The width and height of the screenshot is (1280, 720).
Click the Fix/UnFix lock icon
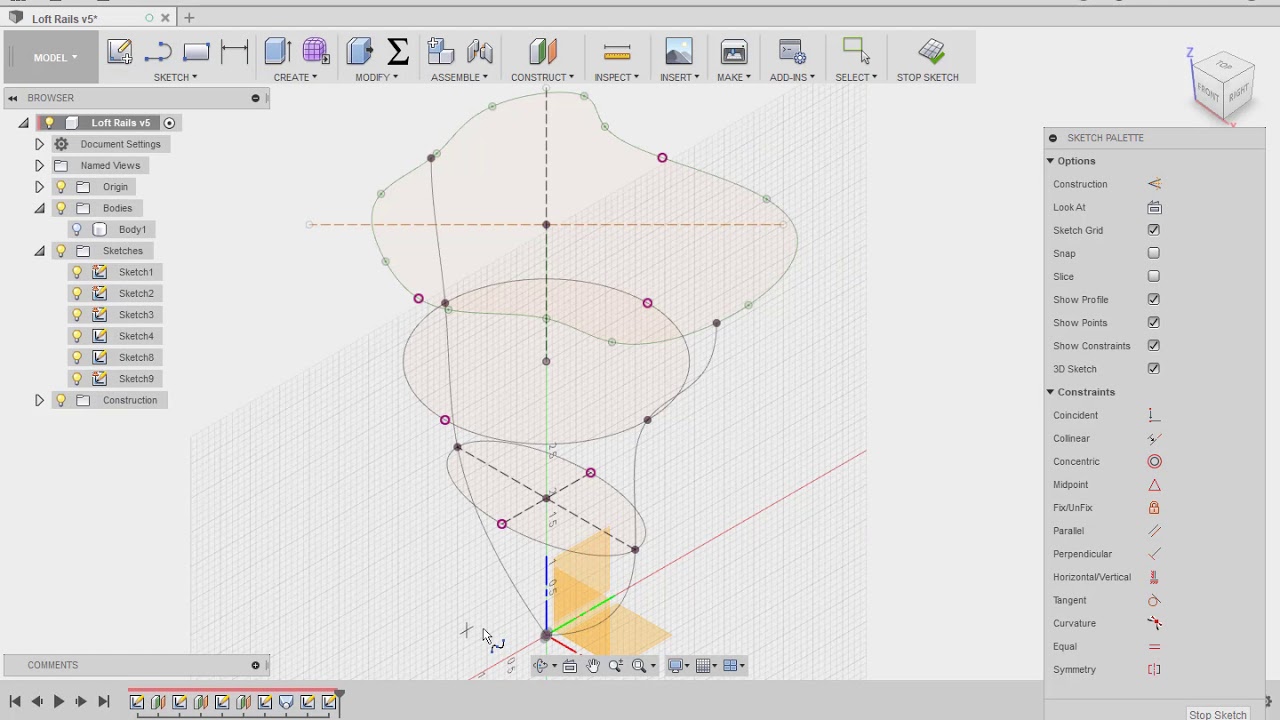pos(1154,507)
